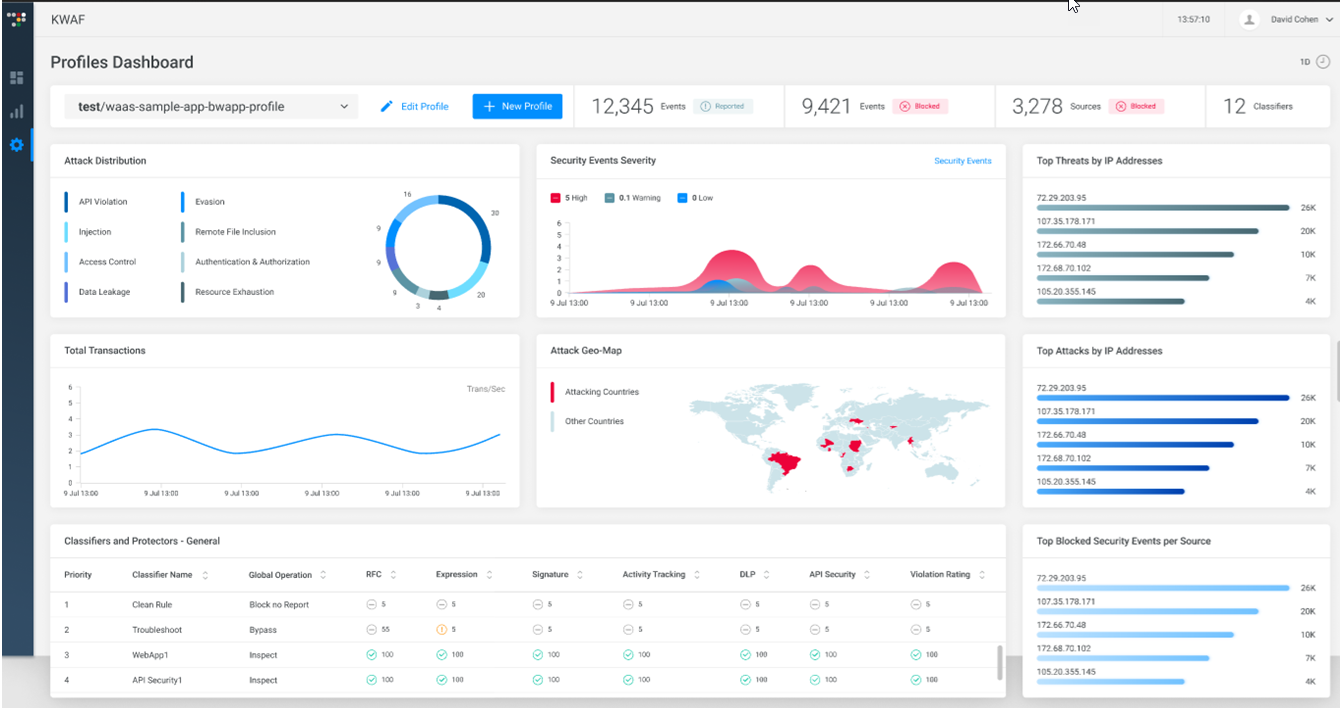This screenshot has width=1343, height=708.
Task: Click the classifiers table vertical scrollbar
Action: pos(999,661)
